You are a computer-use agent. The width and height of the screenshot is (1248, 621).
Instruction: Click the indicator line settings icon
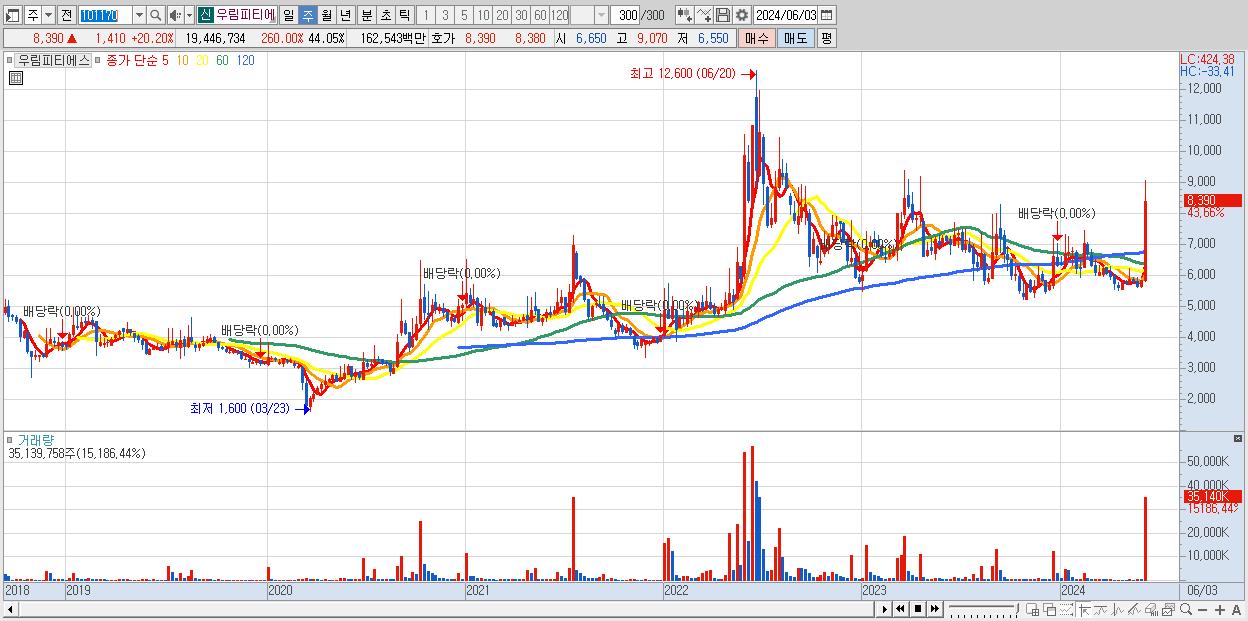tap(703, 15)
